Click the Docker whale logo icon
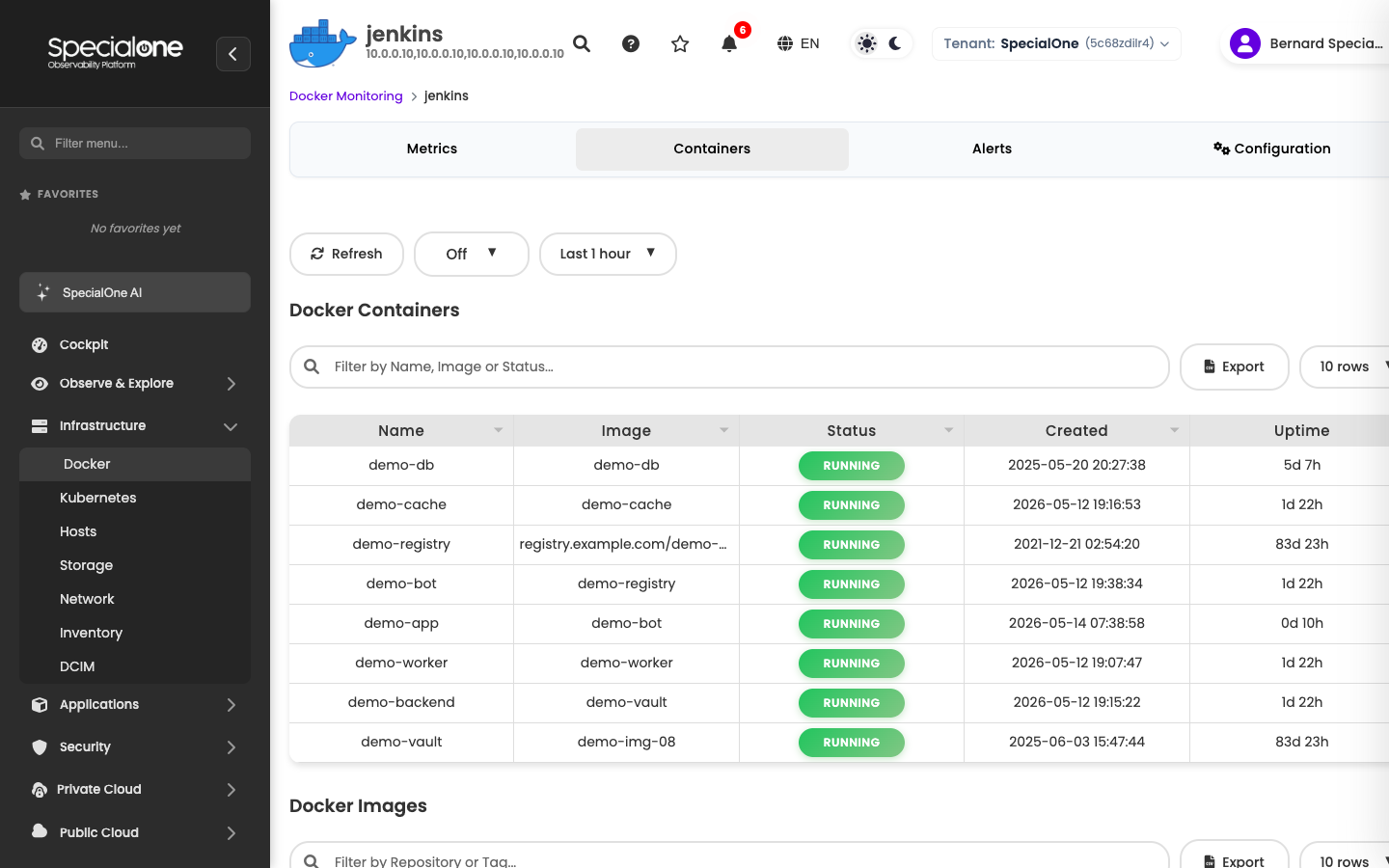The height and width of the screenshot is (868, 1389). (x=322, y=43)
